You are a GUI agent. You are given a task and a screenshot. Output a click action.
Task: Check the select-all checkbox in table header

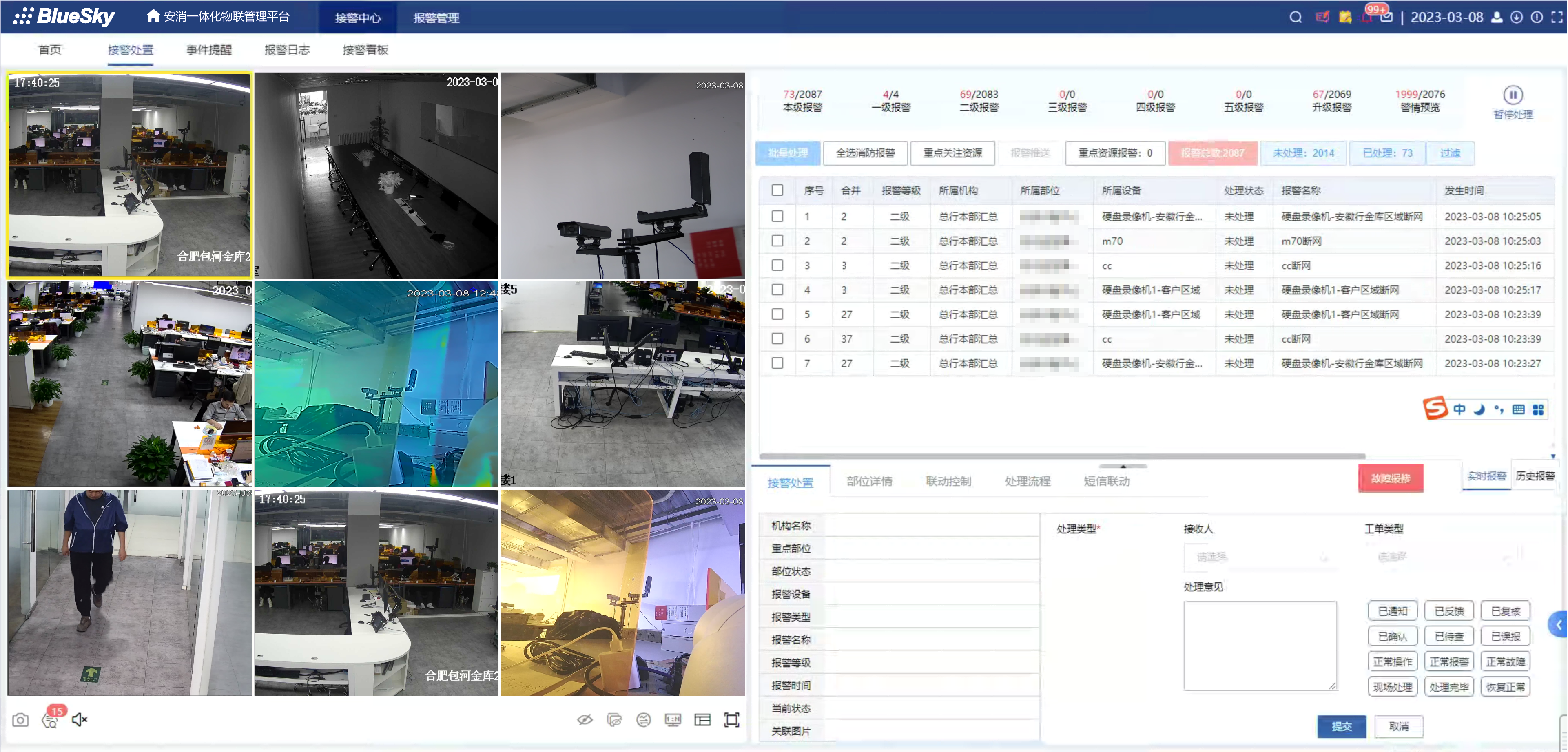click(777, 190)
